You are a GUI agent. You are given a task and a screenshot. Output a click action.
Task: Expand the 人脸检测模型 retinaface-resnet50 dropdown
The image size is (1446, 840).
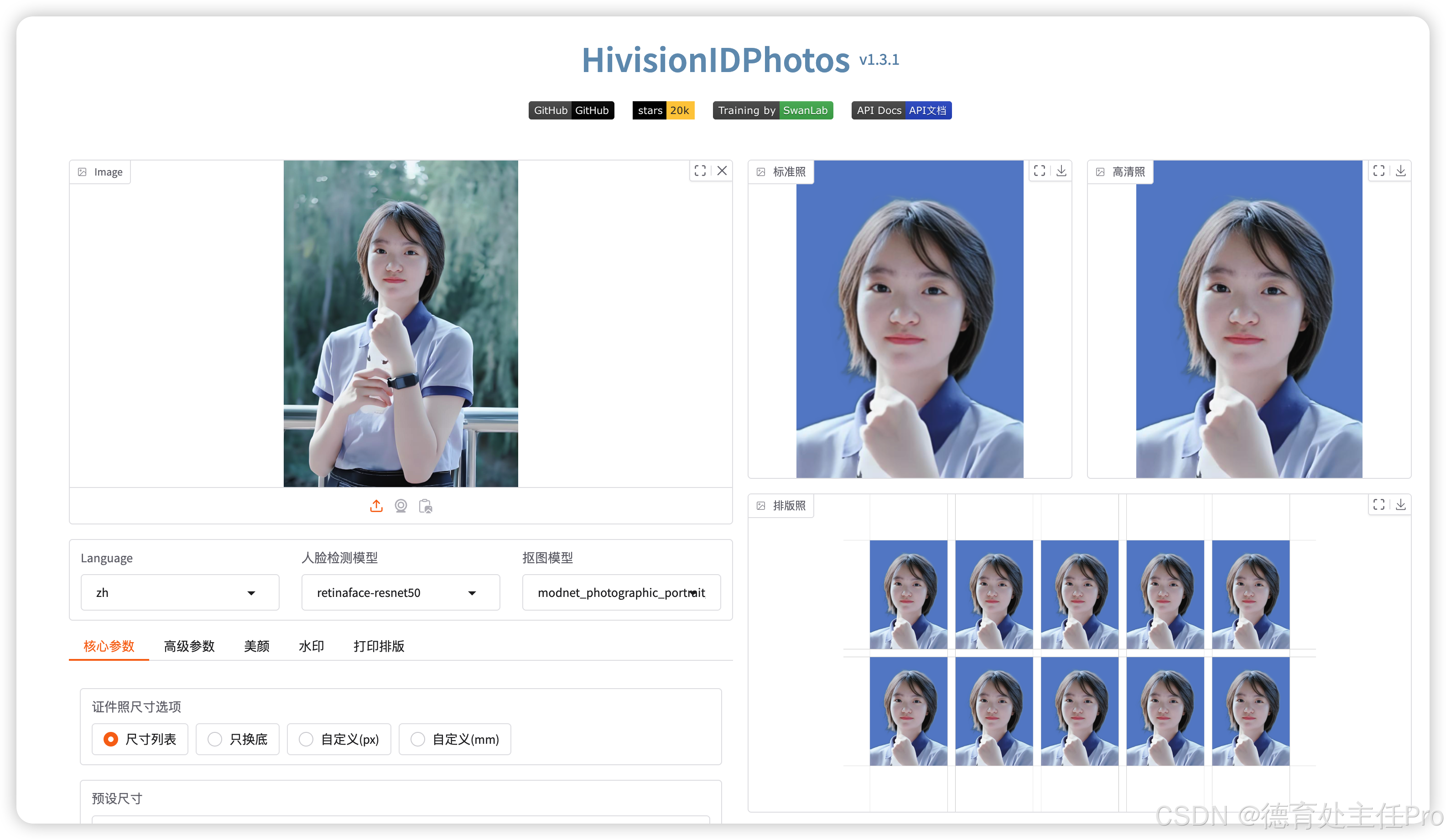(x=401, y=592)
